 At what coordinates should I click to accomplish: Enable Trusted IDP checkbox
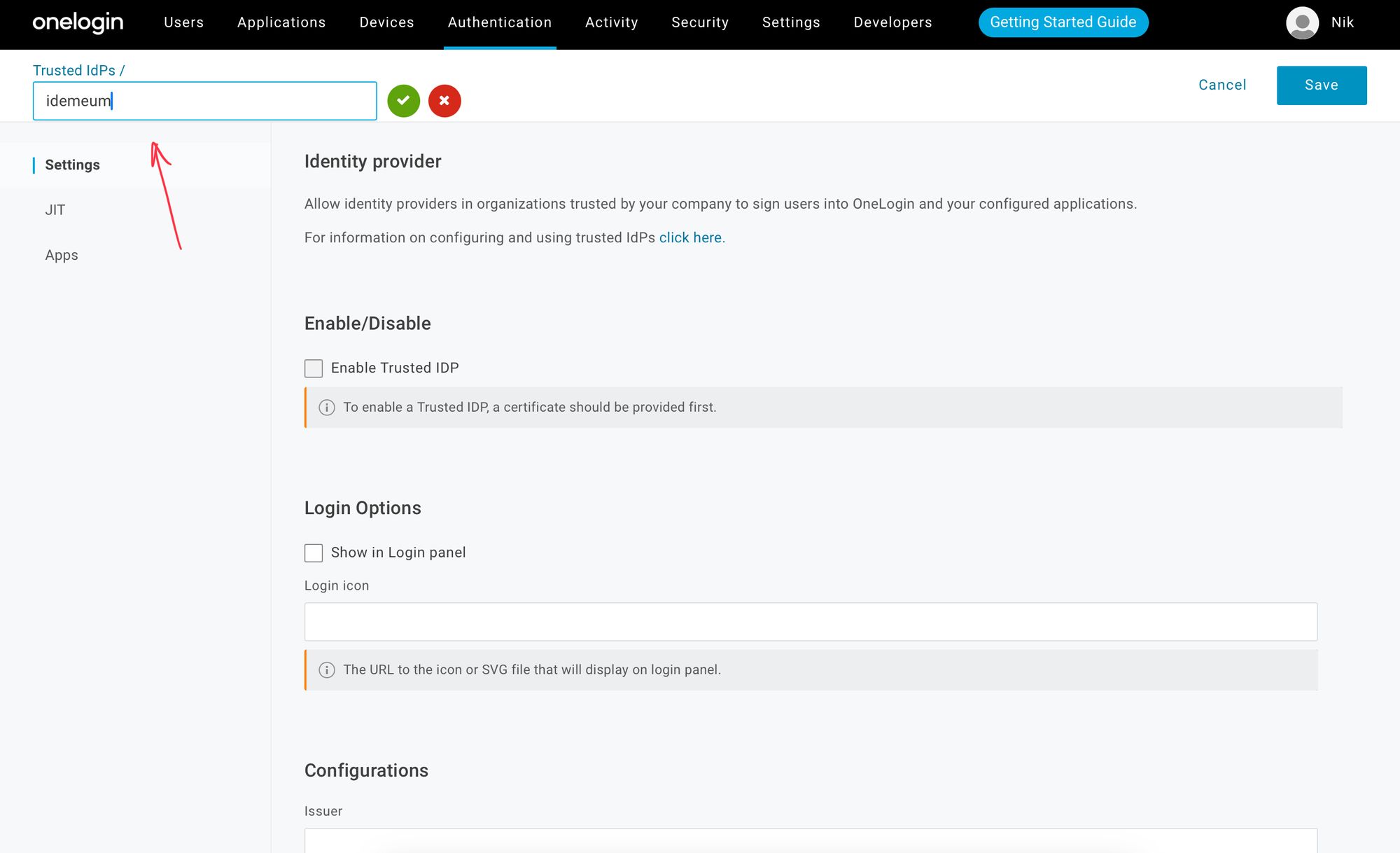click(314, 368)
